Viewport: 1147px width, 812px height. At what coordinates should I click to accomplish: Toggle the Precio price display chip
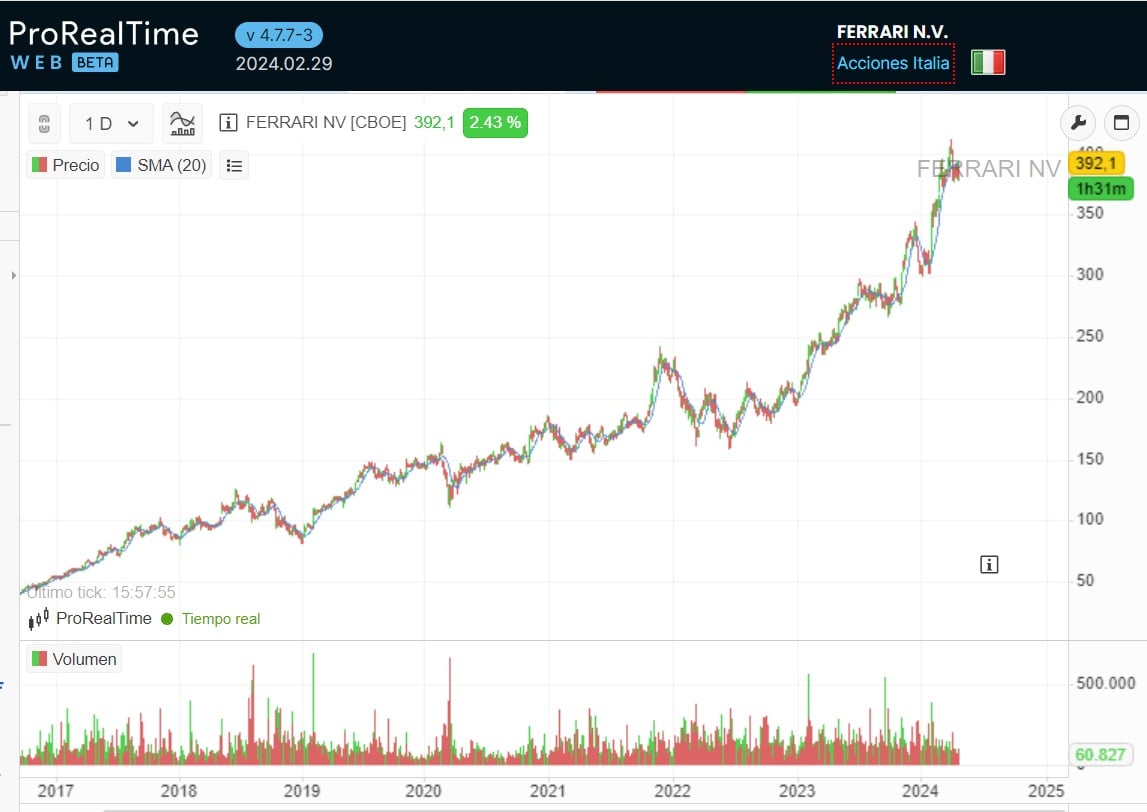64,165
